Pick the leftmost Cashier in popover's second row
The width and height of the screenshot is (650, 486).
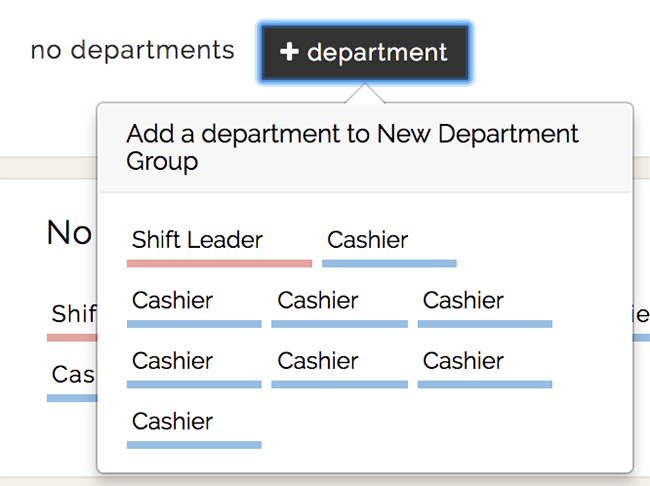tap(173, 301)
